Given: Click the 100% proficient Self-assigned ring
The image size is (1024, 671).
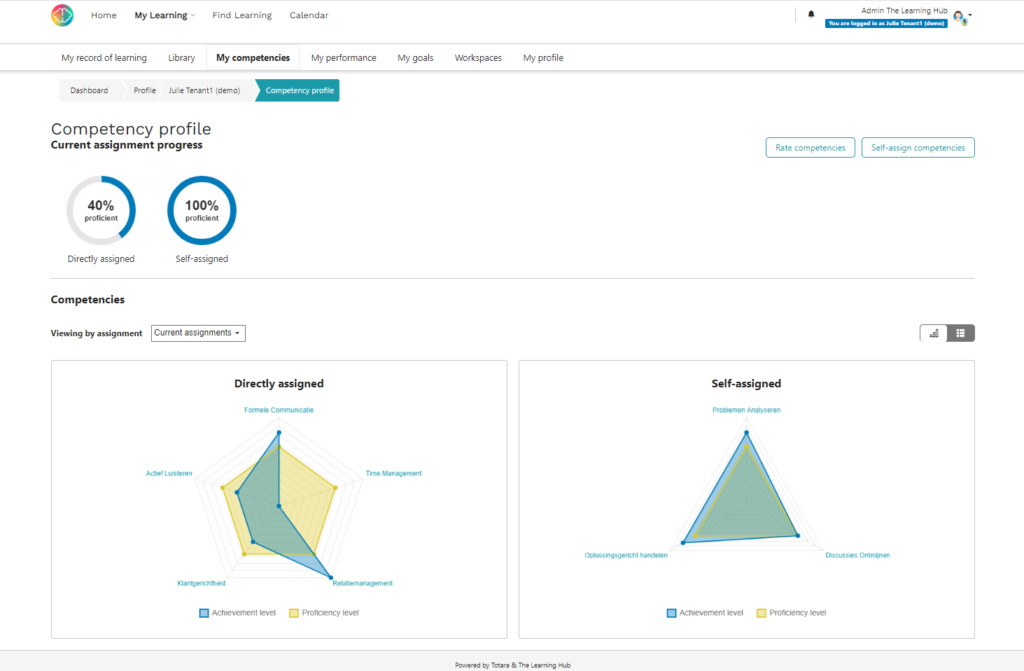Looking at the screenshot, I should [x=201, y=210].
